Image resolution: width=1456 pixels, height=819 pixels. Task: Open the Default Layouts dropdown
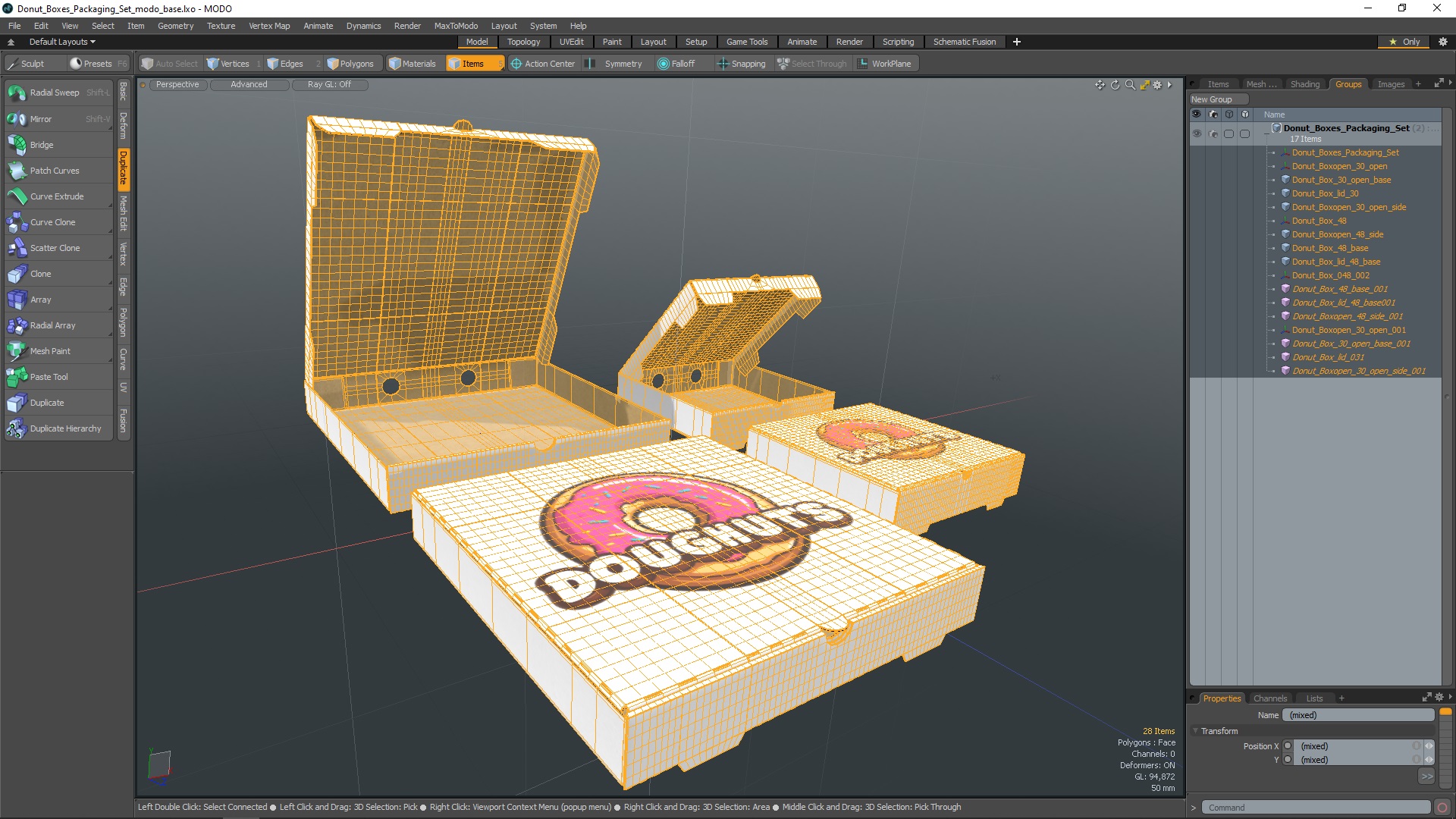[62, 42]
